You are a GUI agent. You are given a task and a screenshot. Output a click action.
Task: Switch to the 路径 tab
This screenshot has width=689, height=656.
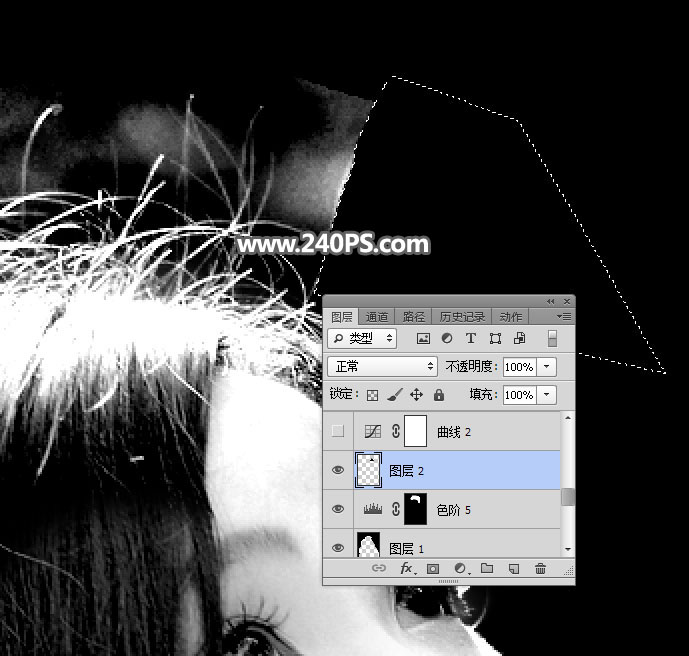pyautogui.click(x=413, y=317)
